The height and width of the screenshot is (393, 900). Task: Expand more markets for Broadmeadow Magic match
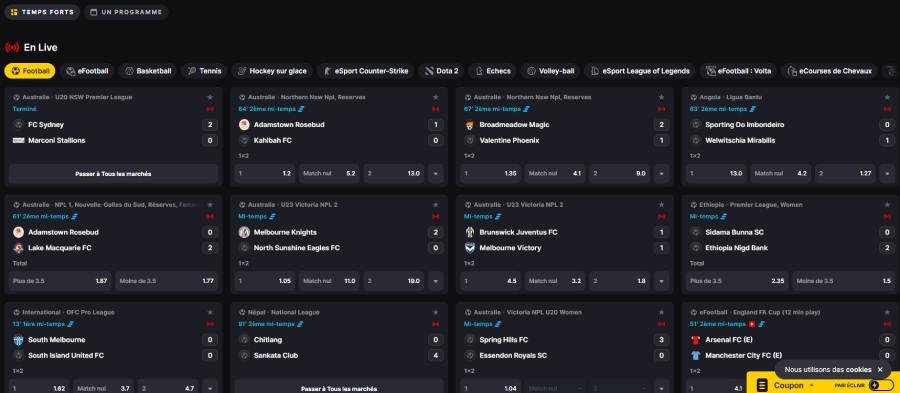tap(661, 173)
